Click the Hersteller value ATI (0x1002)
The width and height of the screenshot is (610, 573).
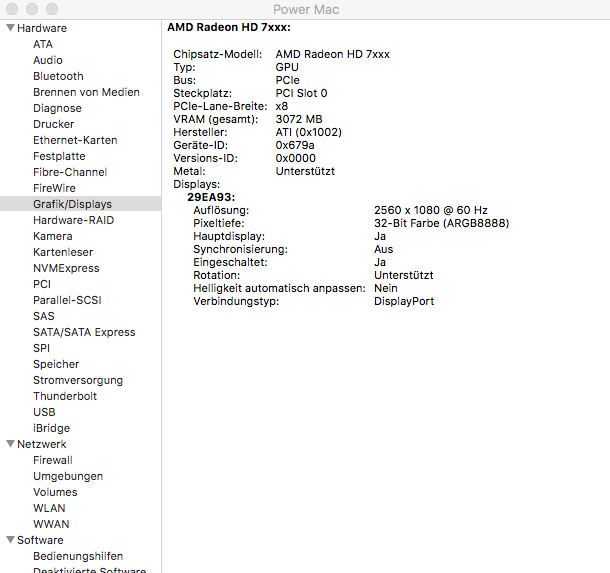click(x=309, y=132)
